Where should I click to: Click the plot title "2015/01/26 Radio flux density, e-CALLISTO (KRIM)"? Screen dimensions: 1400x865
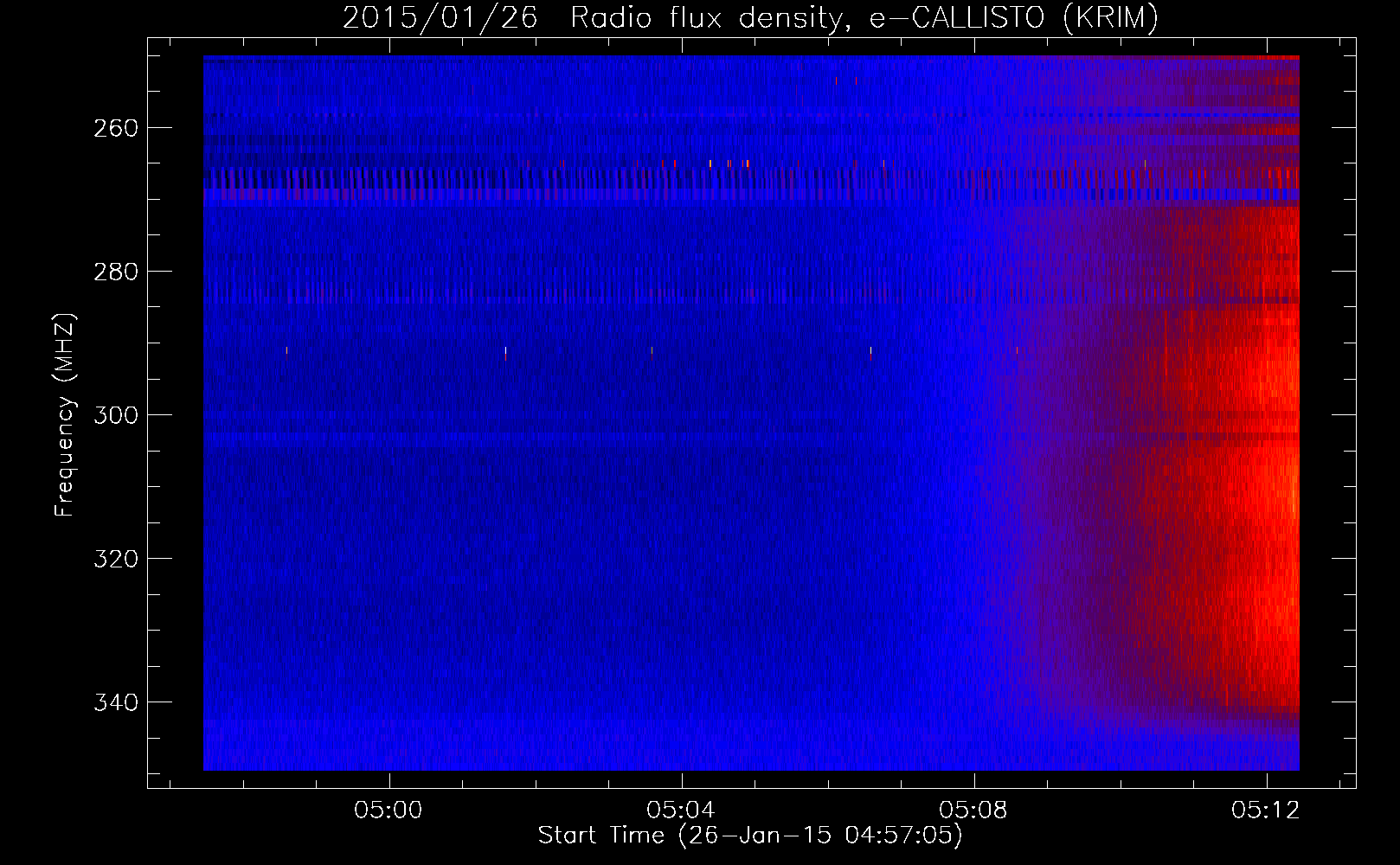[x=750, y=18]
